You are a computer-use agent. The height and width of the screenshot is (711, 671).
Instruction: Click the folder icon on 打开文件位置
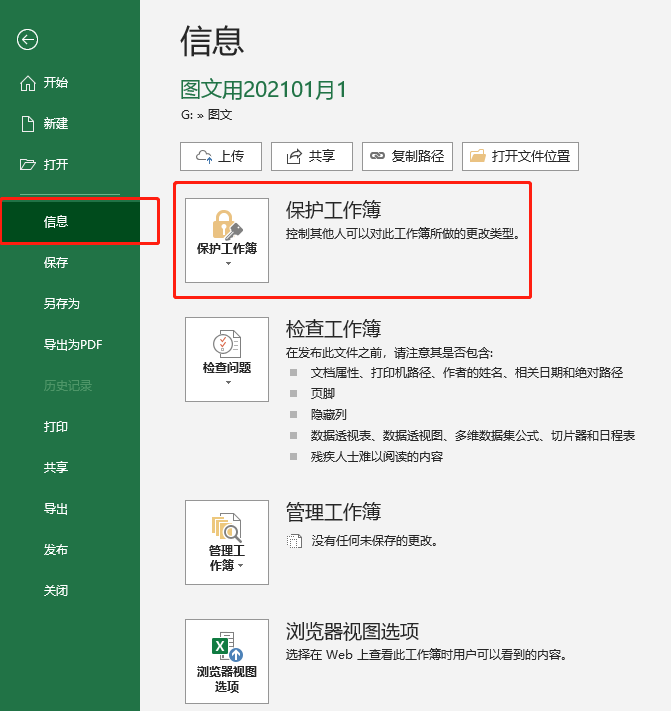click(x=477, y=156)
